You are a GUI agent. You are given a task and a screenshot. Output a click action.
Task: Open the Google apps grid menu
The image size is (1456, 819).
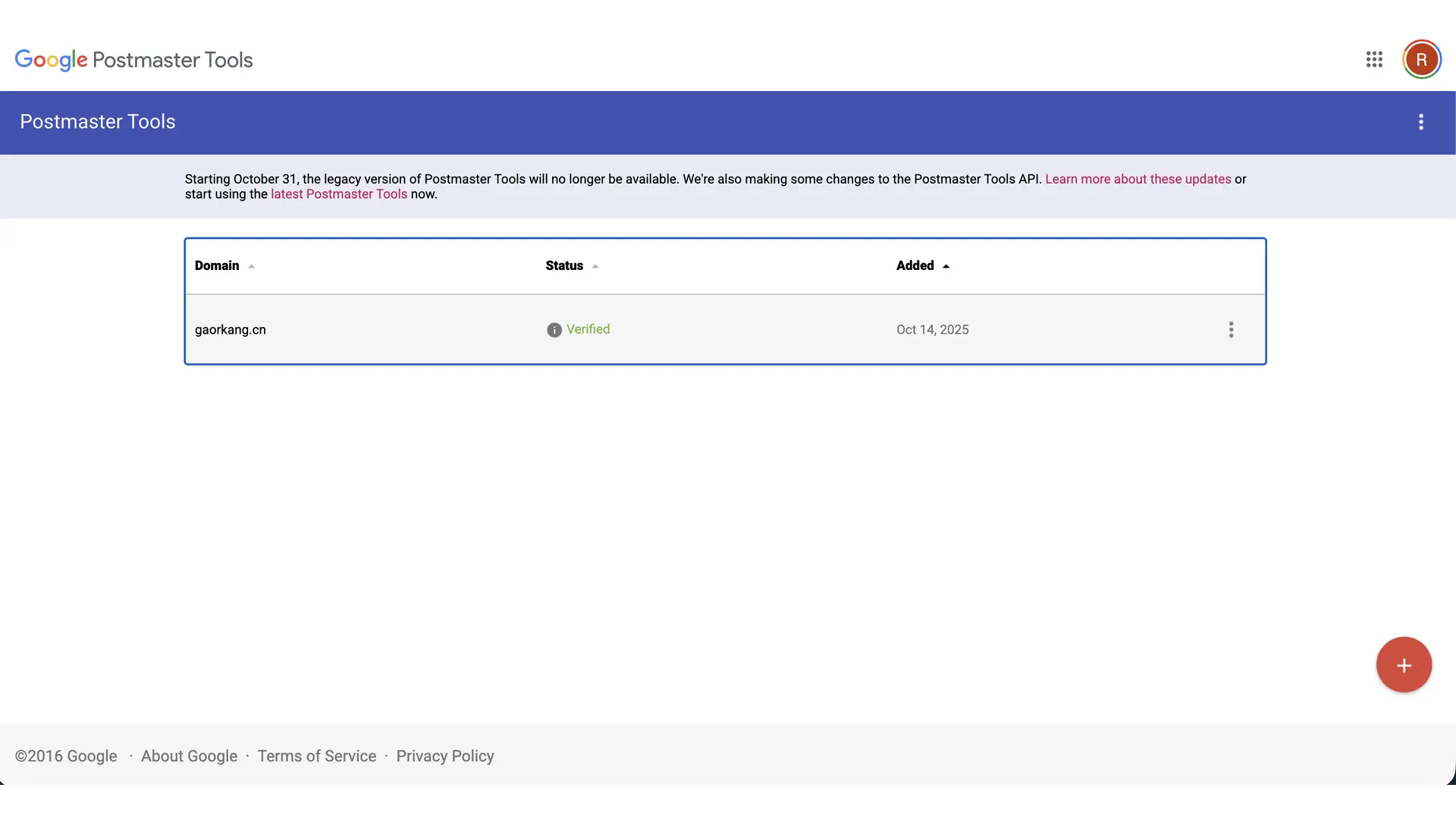(1374, 60)
